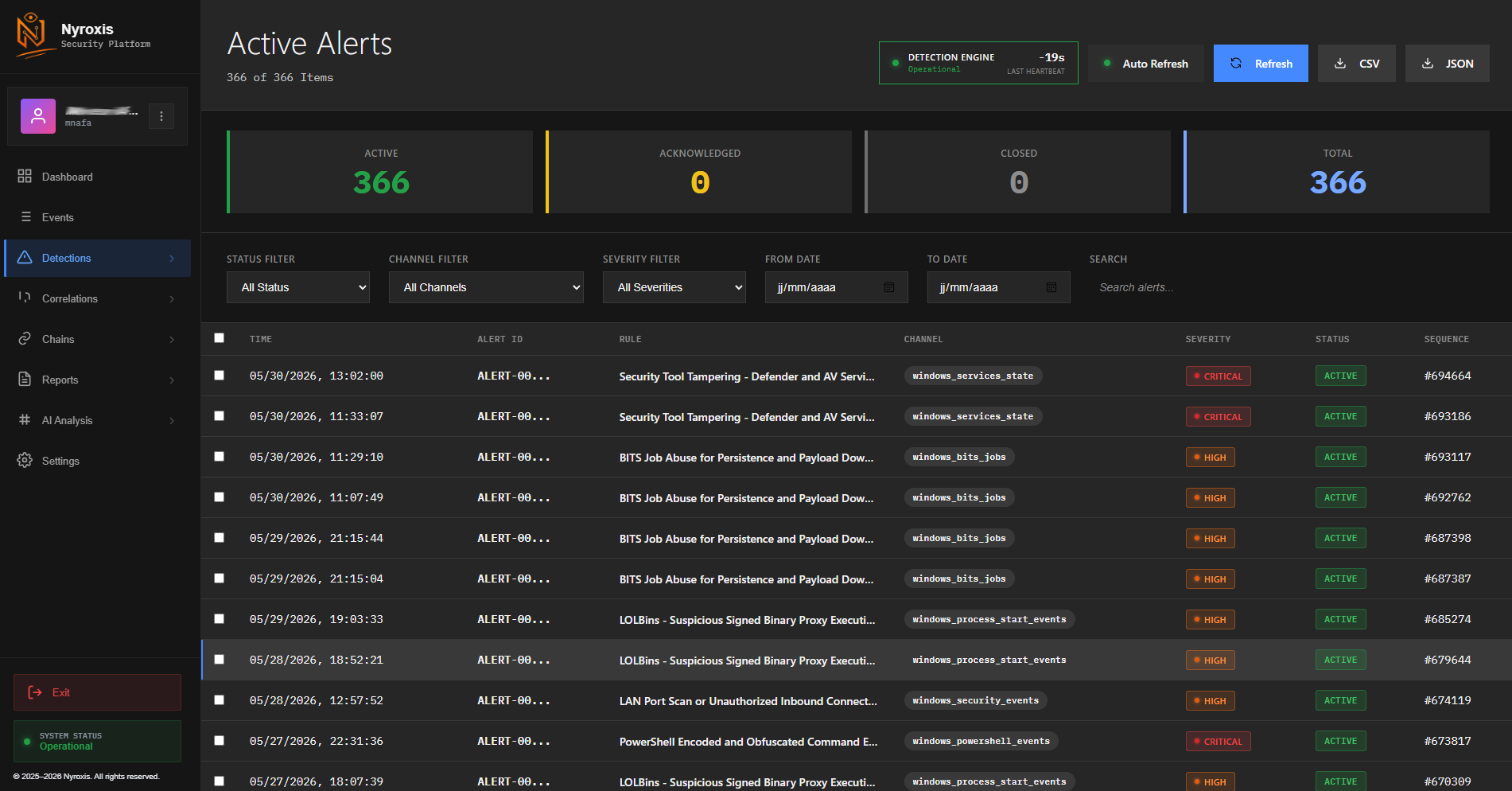Open Events in the sidebar
This screenshot has height=791, width=1512.
tap(97, 217)
